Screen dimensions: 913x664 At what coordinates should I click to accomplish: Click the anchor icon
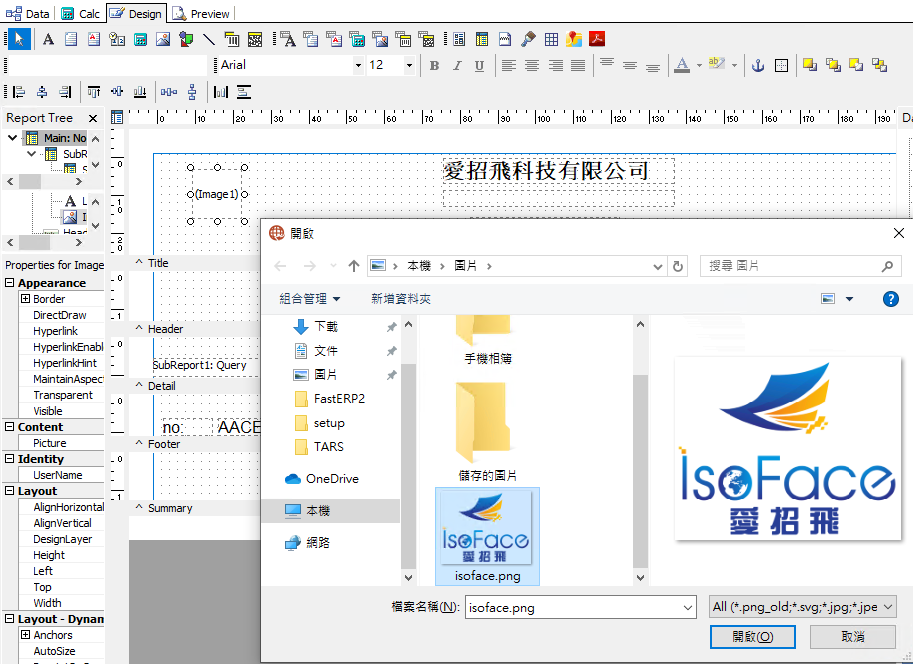coord(758,65)
